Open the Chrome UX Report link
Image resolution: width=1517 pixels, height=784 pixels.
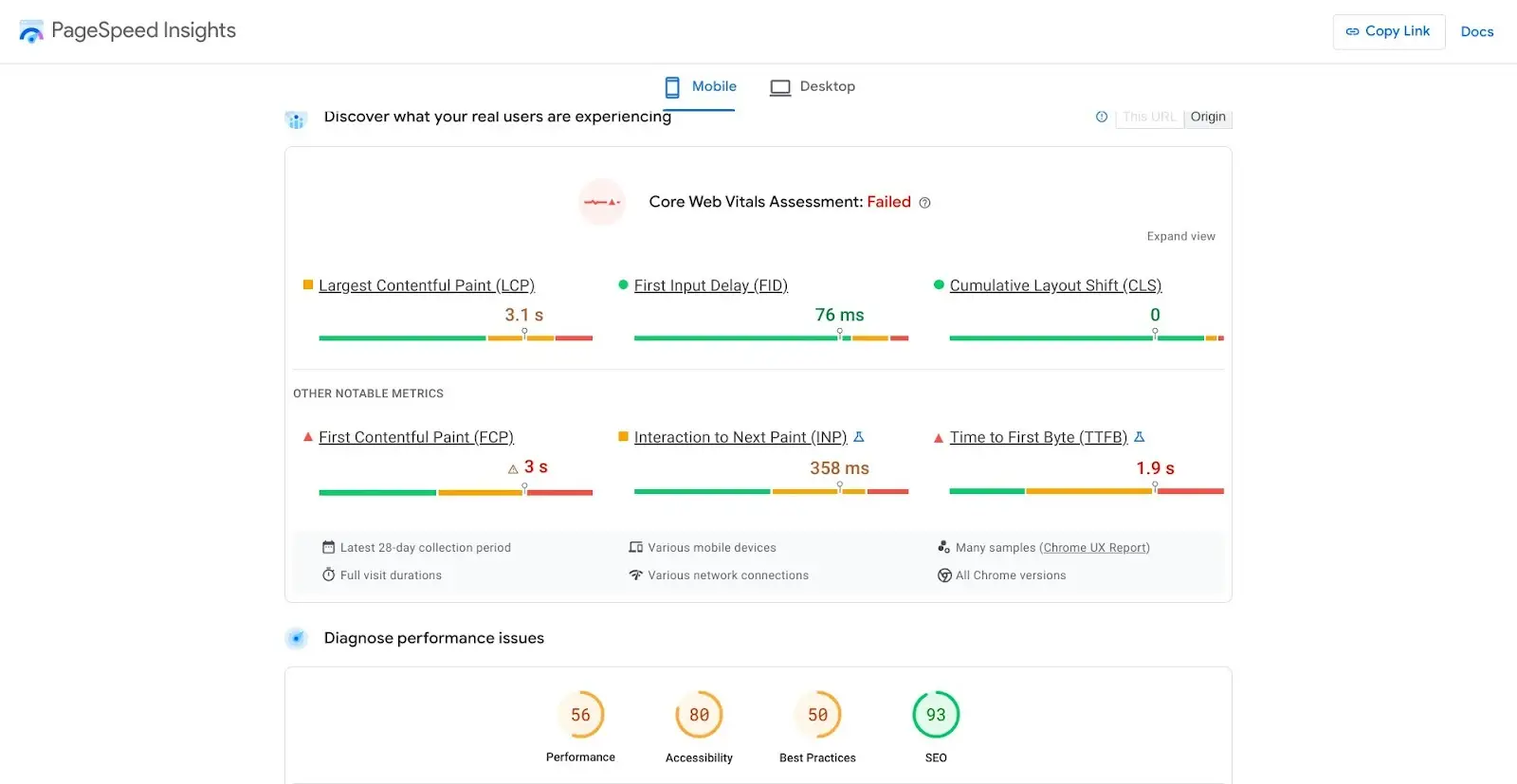coord(1095,547)
